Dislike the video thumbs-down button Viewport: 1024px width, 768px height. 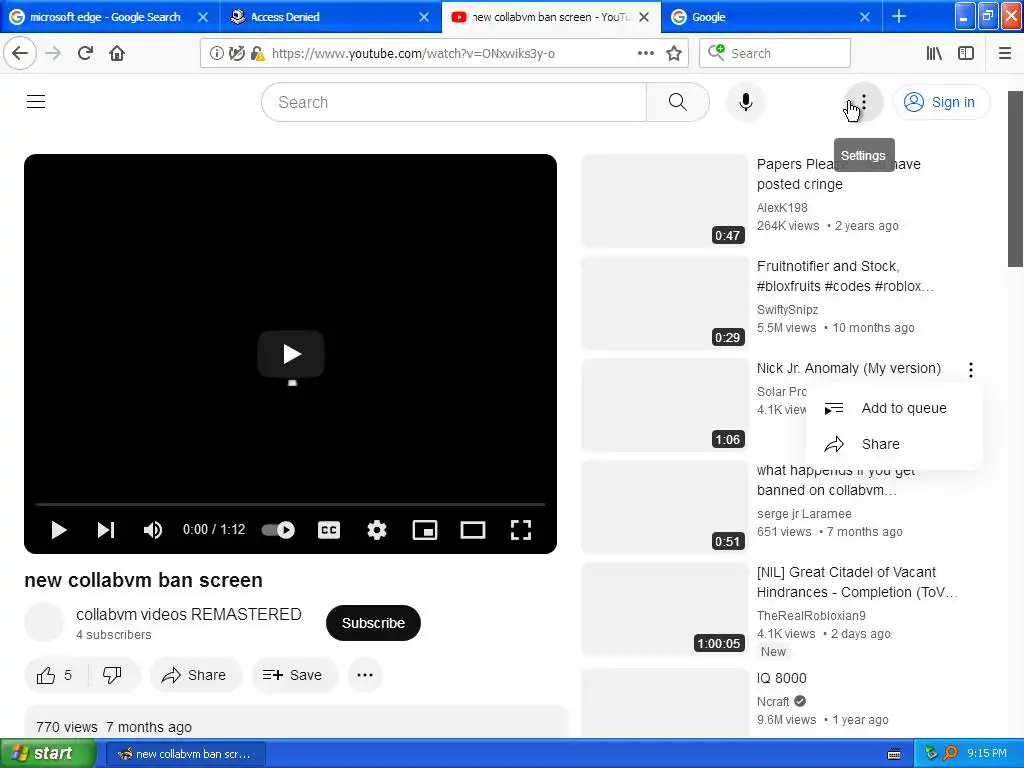[x=112, y=675]
